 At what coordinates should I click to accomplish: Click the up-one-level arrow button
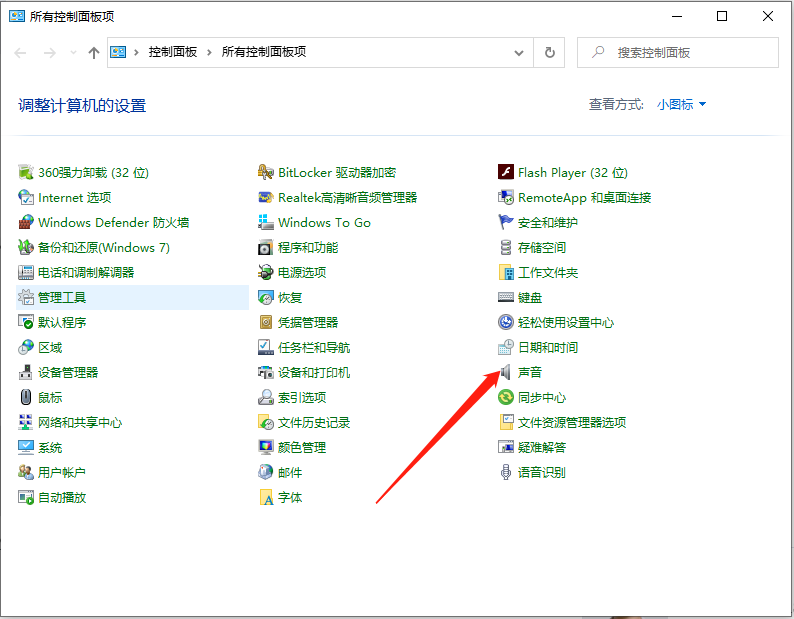tap(94, 52)
